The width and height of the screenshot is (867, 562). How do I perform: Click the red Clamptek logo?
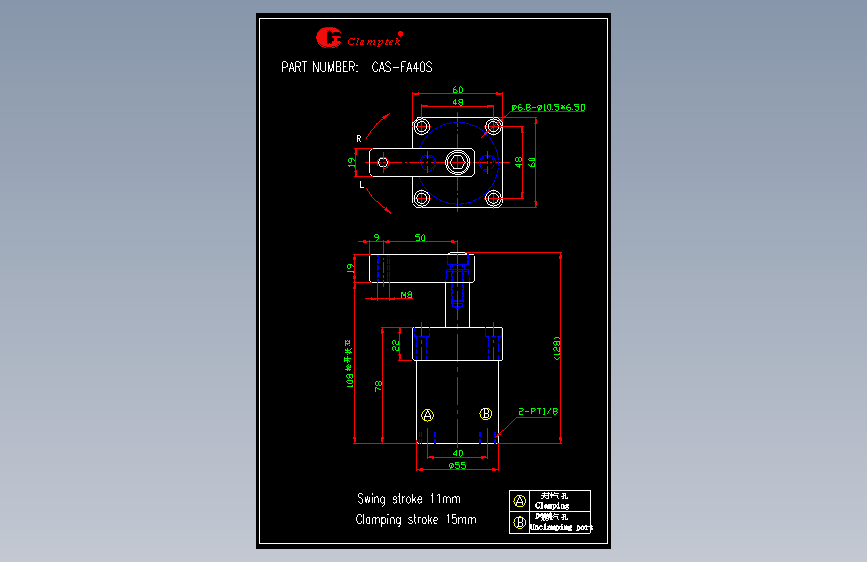tap(359, 38)
